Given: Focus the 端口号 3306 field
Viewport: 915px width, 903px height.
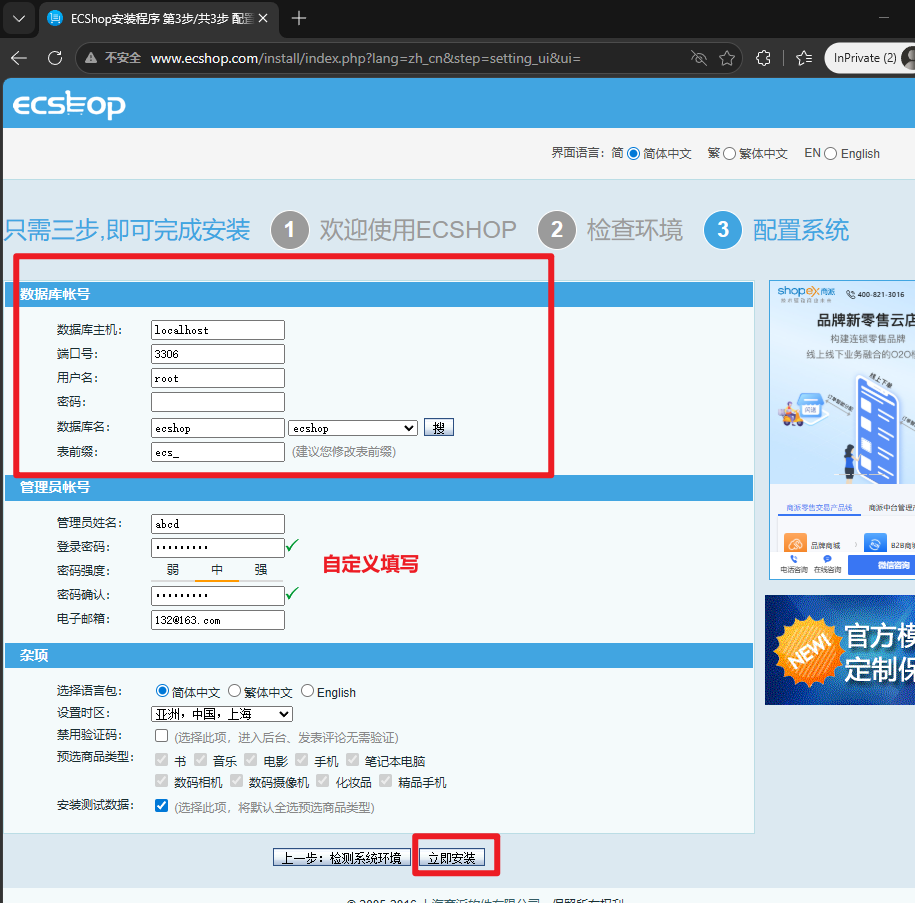Looking at the screenshot, I should pyautogui.click(x=218, y=354).
